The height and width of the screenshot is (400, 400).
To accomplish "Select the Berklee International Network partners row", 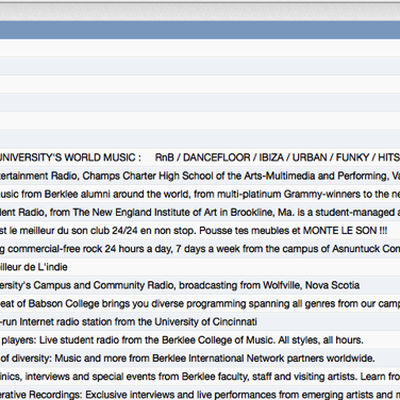I will coord(200,358).
